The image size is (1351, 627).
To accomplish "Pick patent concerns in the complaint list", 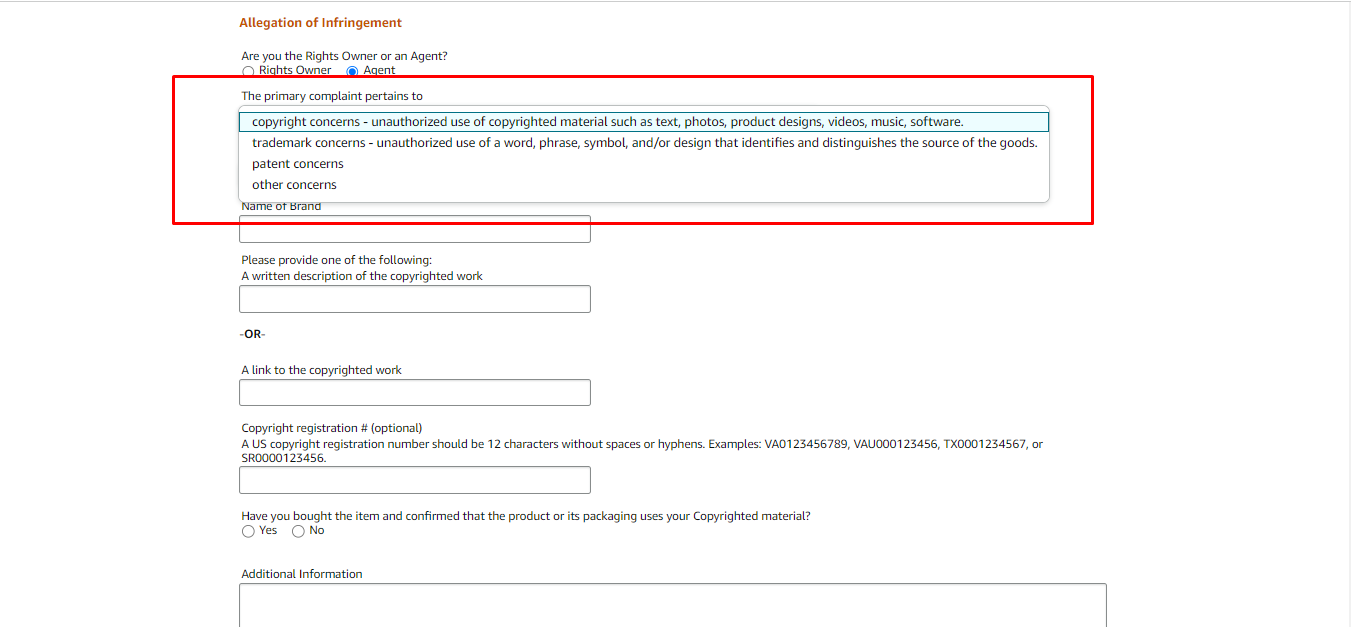I will [x=298, y=164].
